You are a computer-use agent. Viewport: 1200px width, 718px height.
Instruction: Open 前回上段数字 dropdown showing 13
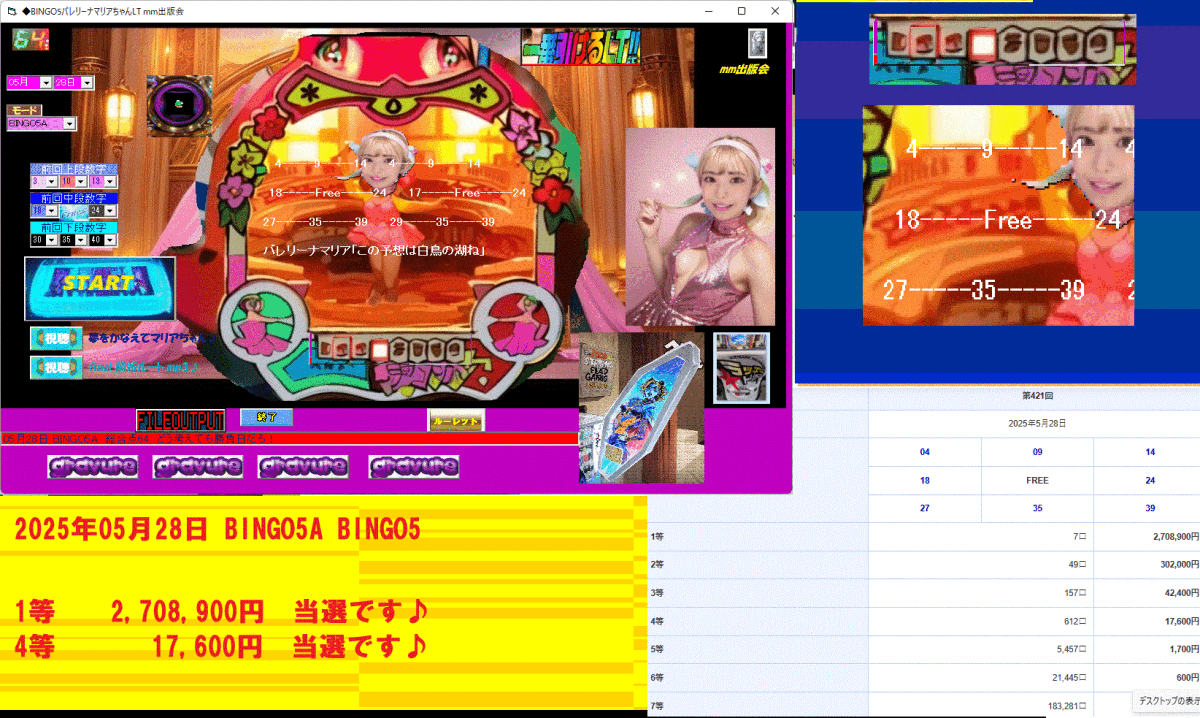tap(111, 182)
